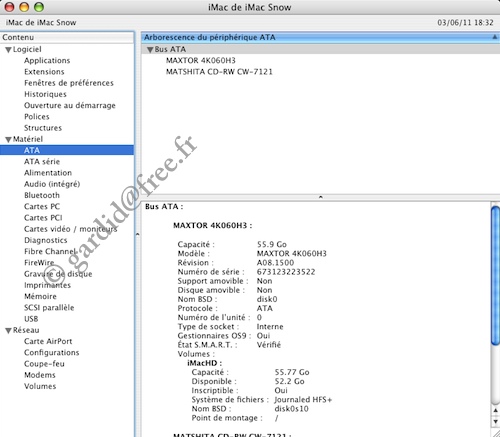This screenshot has width=500, height=437.
Task: Click the green zoom window button
Action: [39, 7]
